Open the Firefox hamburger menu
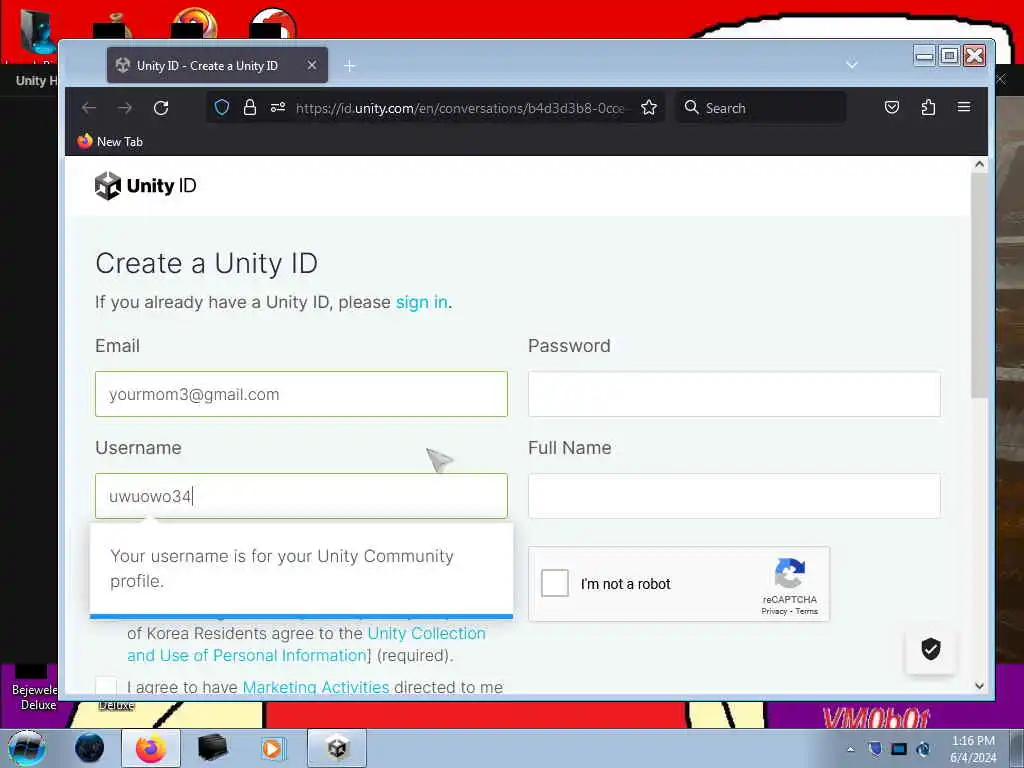Viewport: 1024px width, 768px height. pos(964,107)
